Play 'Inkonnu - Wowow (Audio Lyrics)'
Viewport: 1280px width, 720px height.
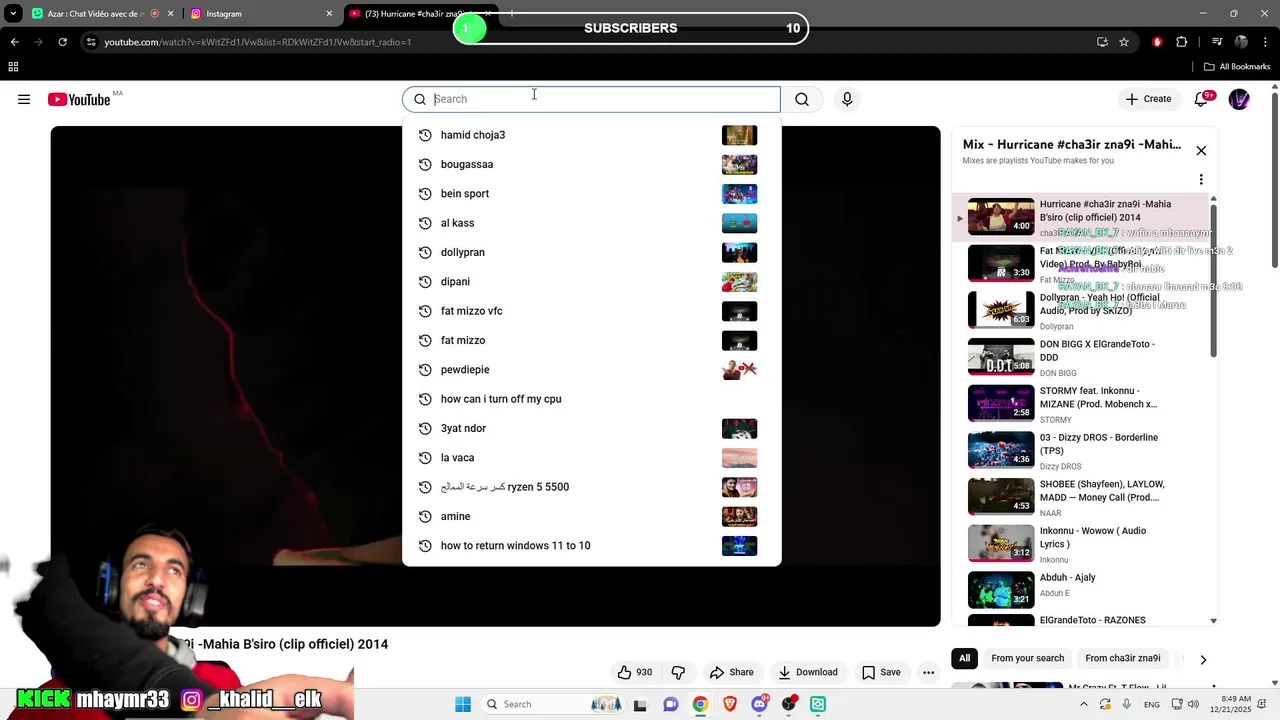(1080, 544)
